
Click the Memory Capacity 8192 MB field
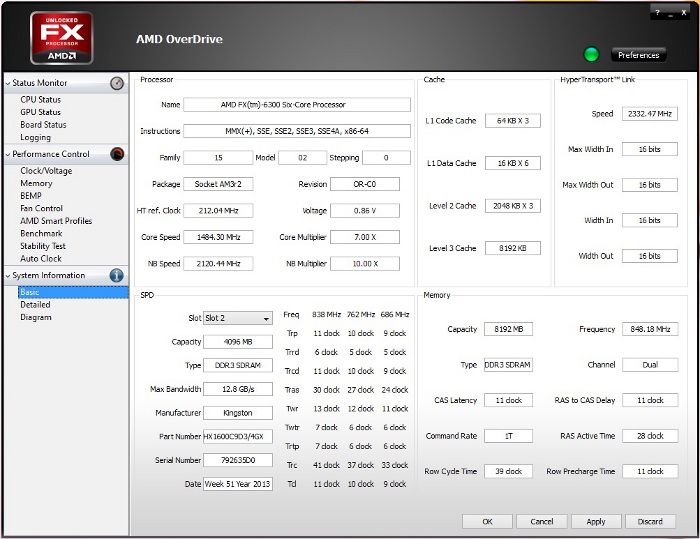pyautogui.click(x=508, y=329)
